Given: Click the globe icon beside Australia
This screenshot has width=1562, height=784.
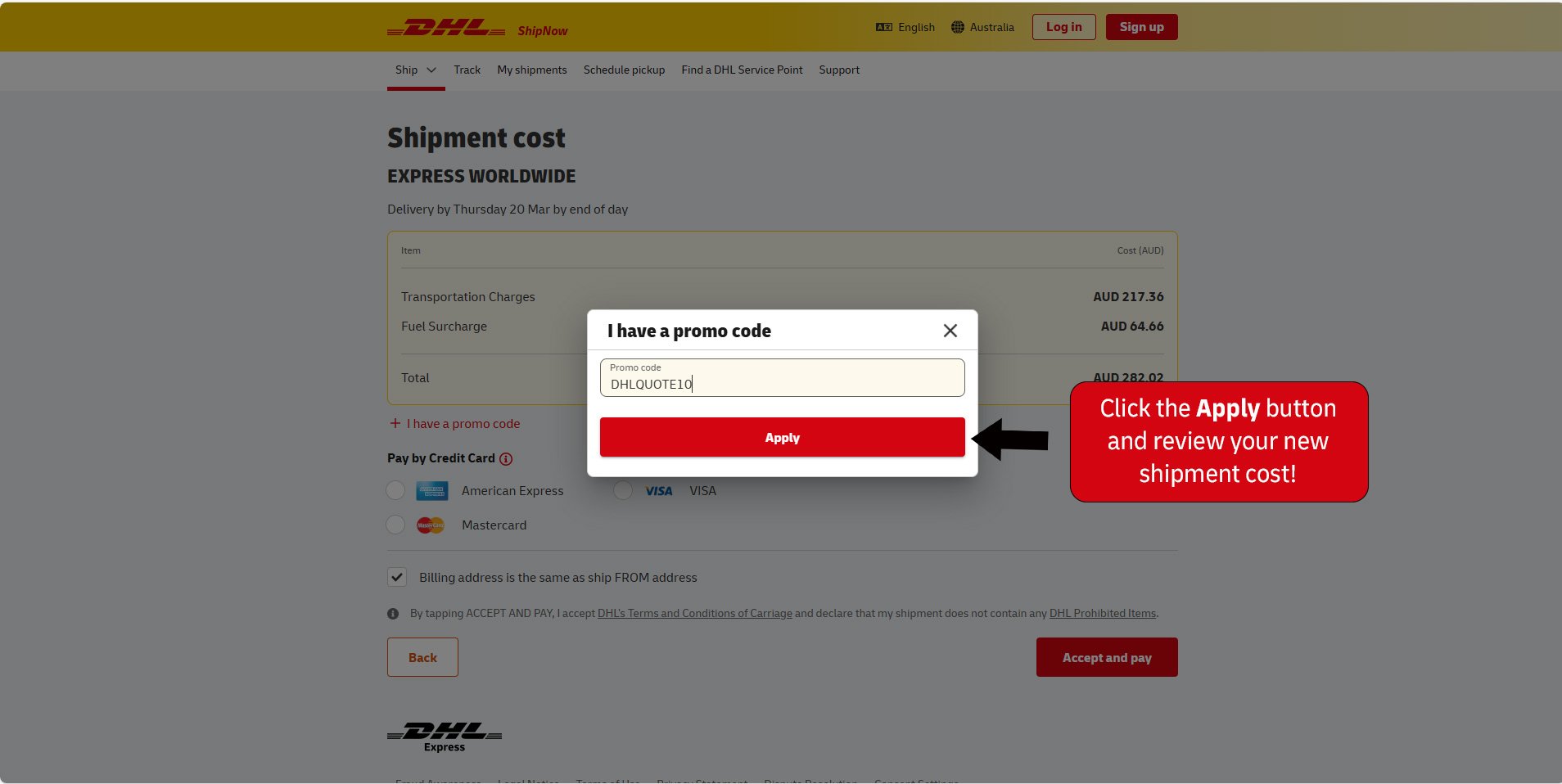Looking at the screenshot, I should coord(958,27).
